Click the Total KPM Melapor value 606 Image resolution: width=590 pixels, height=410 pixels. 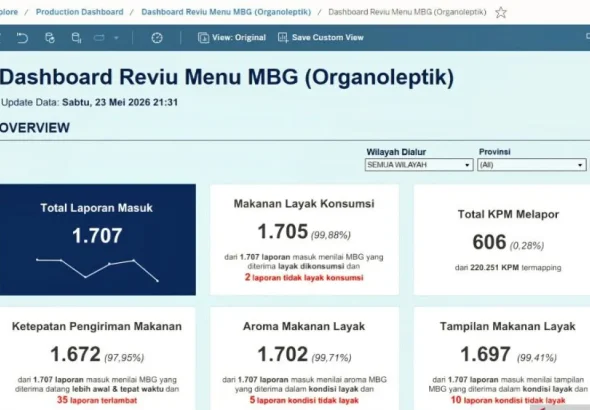coord(489,242)
